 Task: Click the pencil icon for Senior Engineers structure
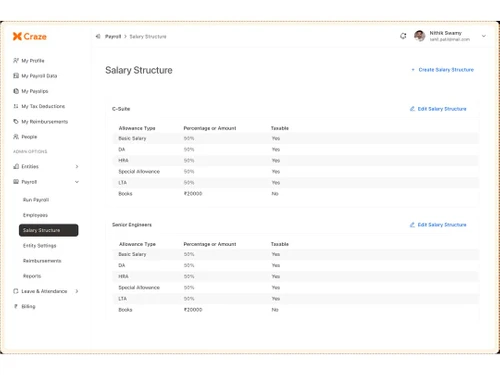click(x=412, y=225)
